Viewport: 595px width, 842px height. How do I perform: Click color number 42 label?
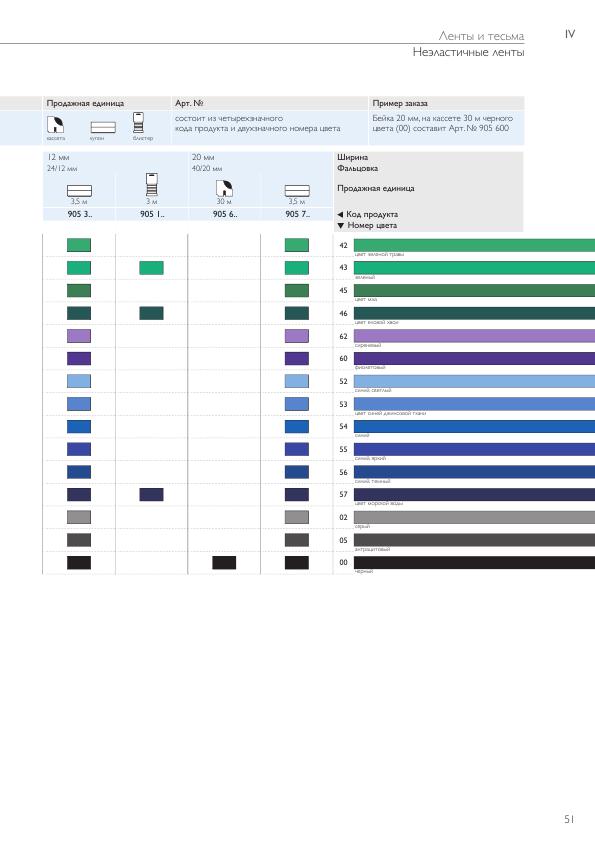(x=344, y=245)
